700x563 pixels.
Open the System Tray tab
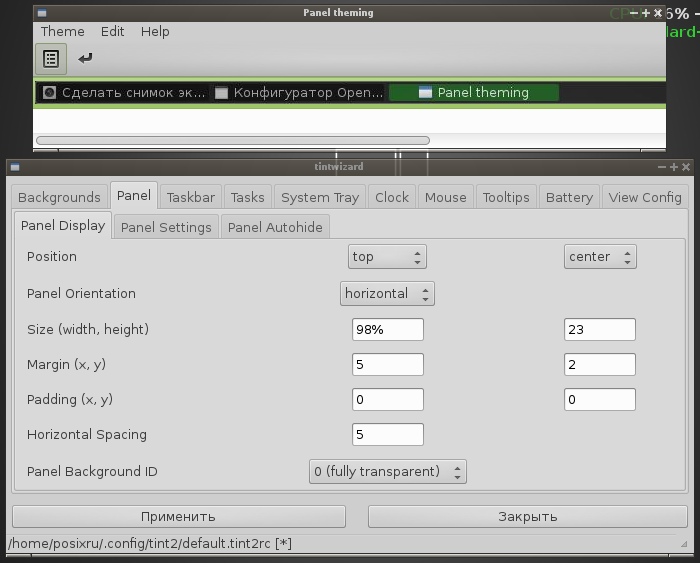[320, 197]
